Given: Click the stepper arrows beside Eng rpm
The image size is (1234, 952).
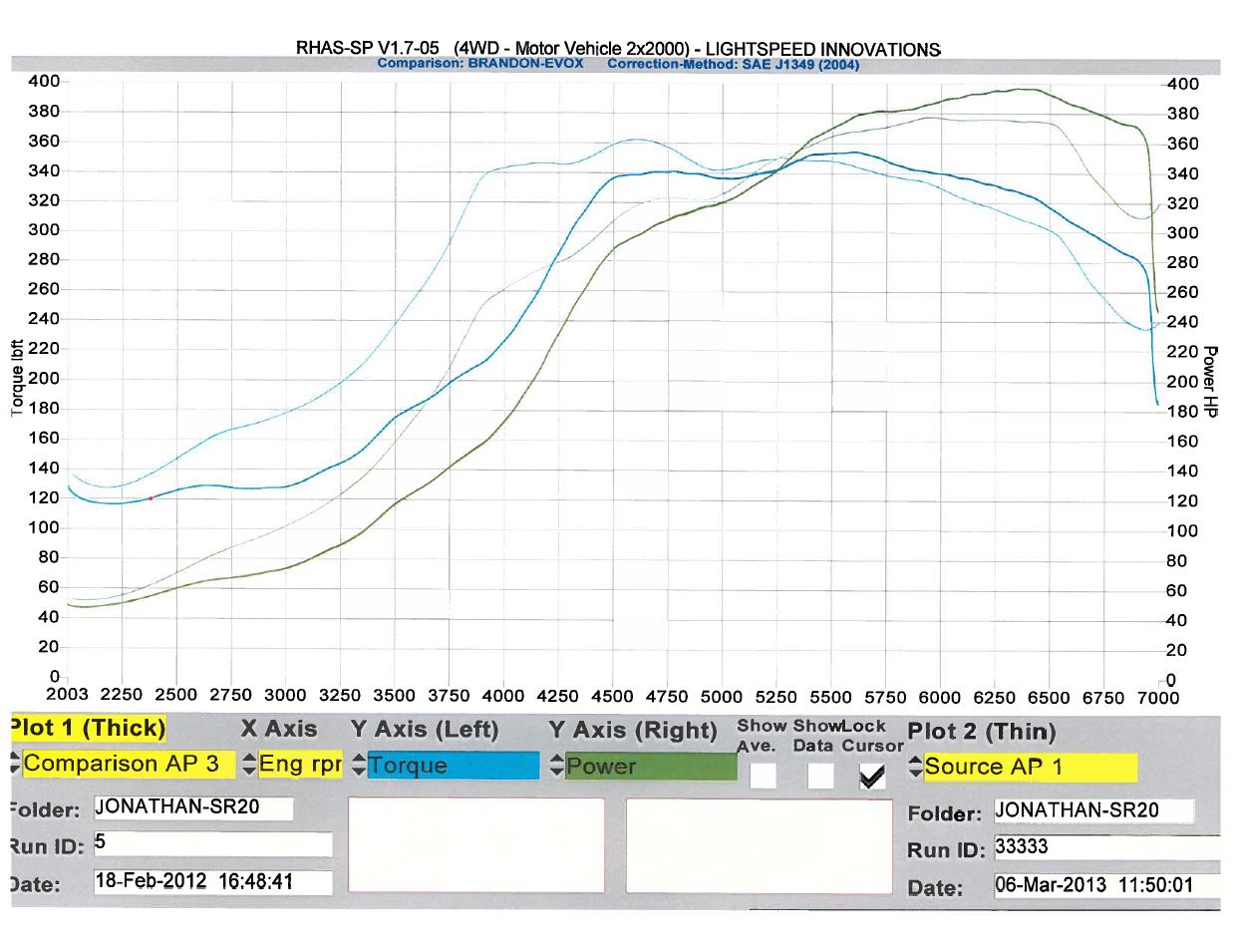Looking at the screenshot, I should (250, 765).
